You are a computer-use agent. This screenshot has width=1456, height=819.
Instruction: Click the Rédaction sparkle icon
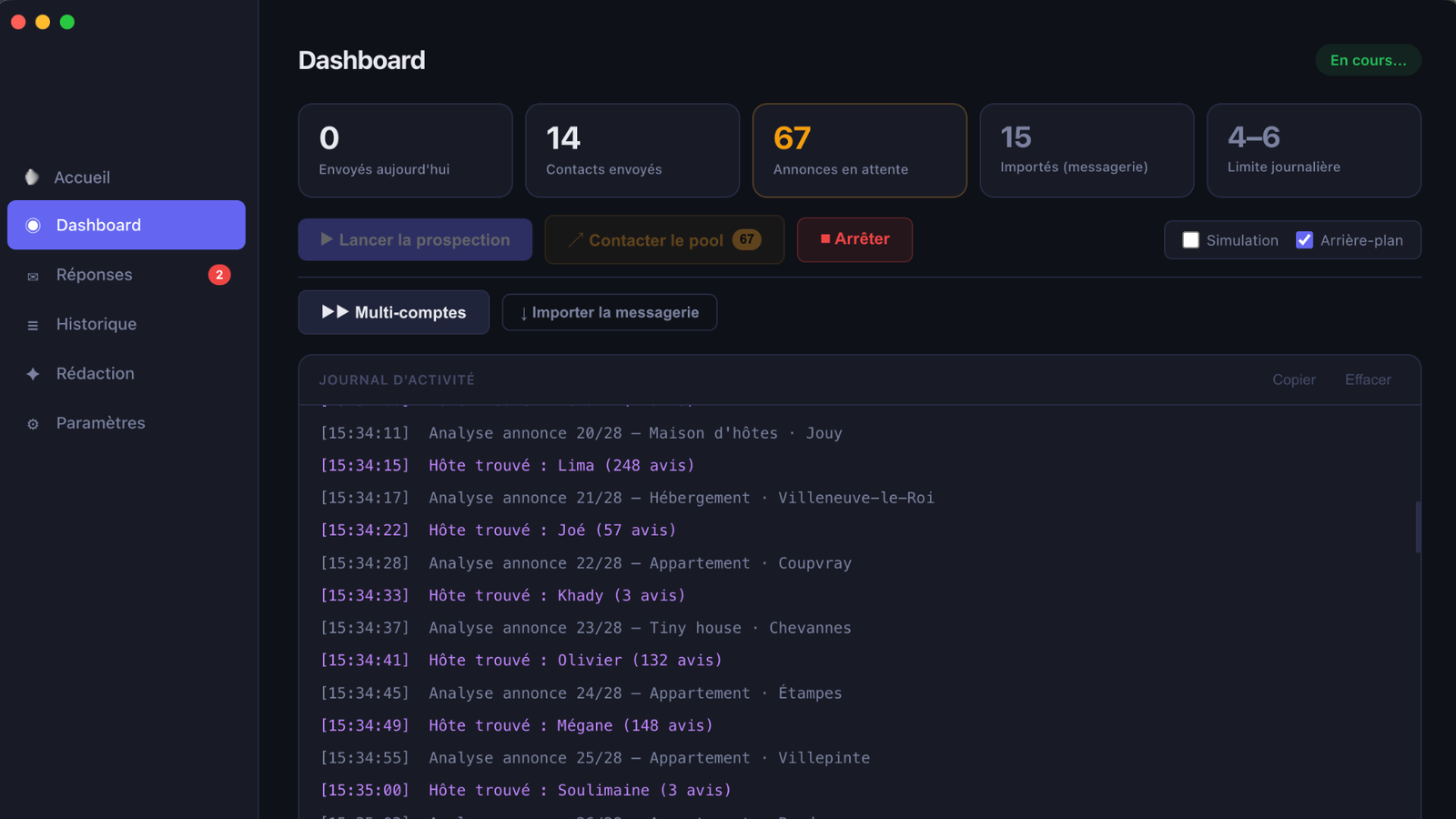tap(33, 374)
